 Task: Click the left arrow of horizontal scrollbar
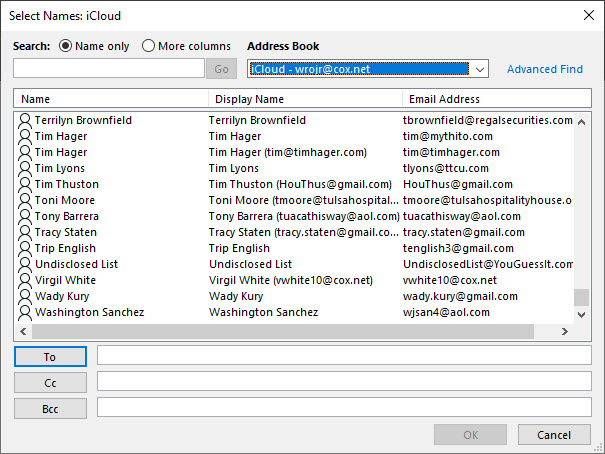pyautogui.click(x=23, y=331)
